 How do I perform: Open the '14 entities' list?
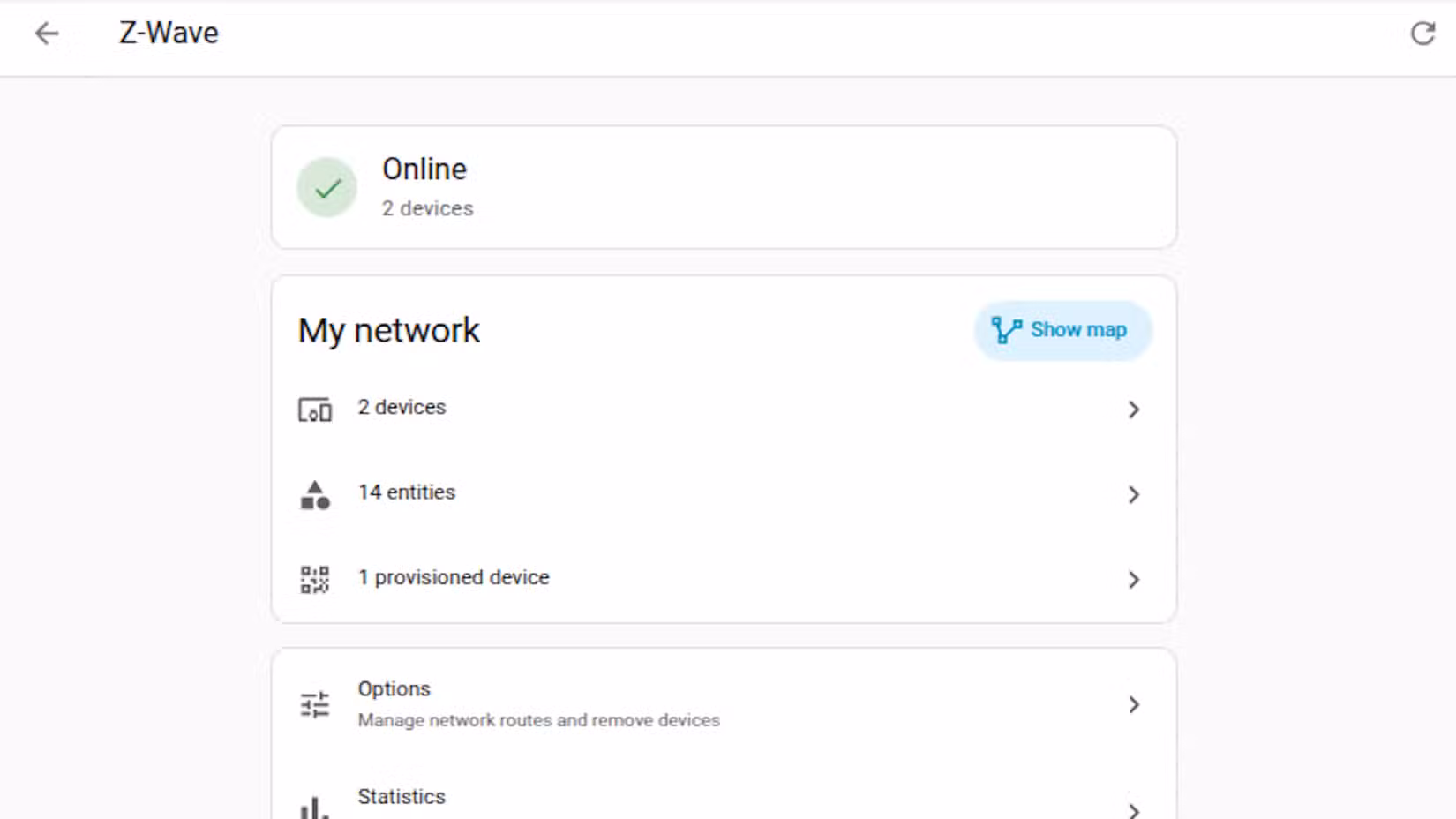pyautogui.click(x=724, y=494)
